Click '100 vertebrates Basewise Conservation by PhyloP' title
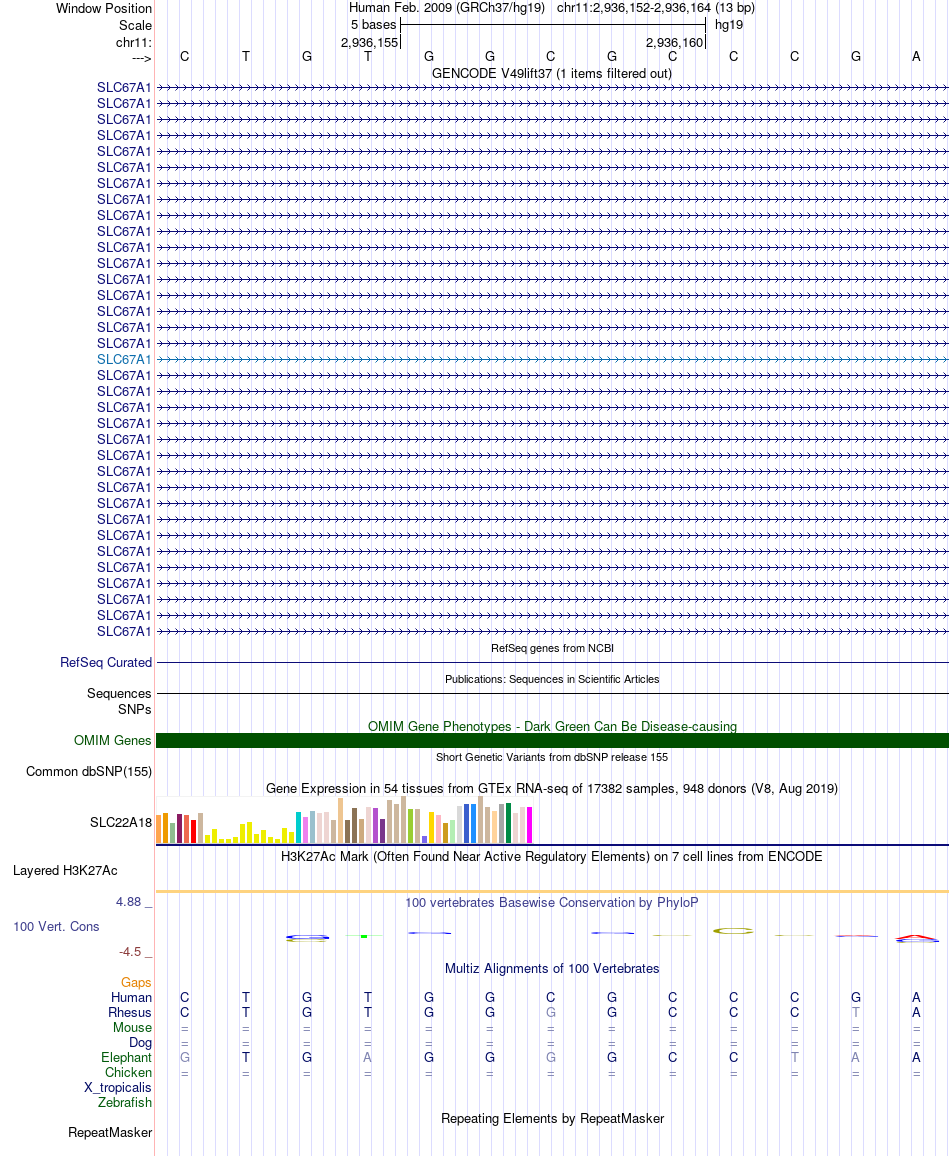 [552, 902]
